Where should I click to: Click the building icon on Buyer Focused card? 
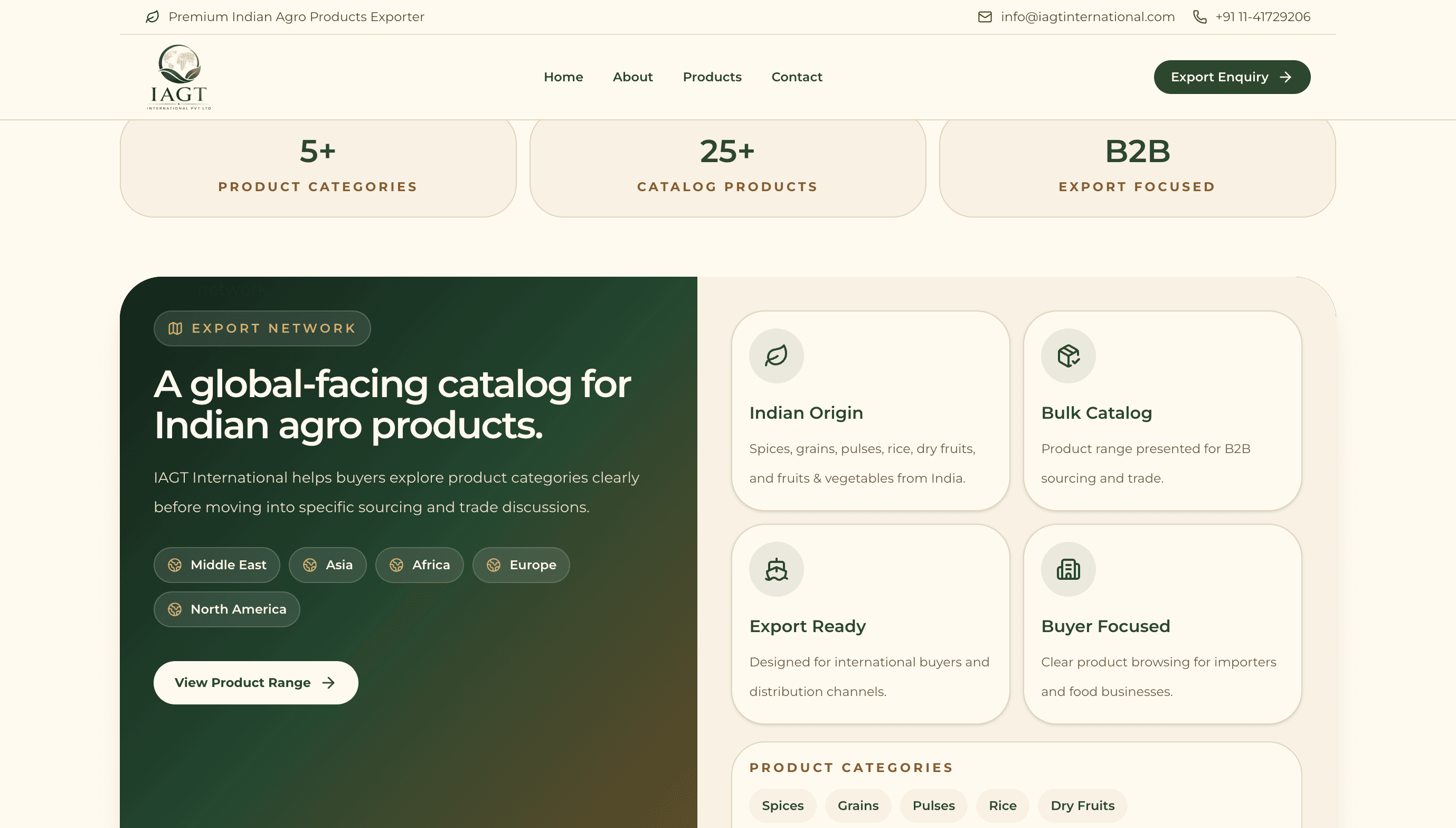tap(1069, 569)
